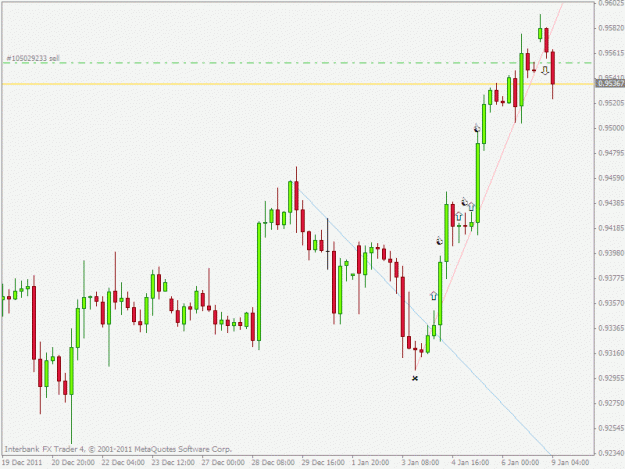This screenshot has width=625, height=469.
Task: Click the 0.92750 price scale label
Action: tap(611, 403)
